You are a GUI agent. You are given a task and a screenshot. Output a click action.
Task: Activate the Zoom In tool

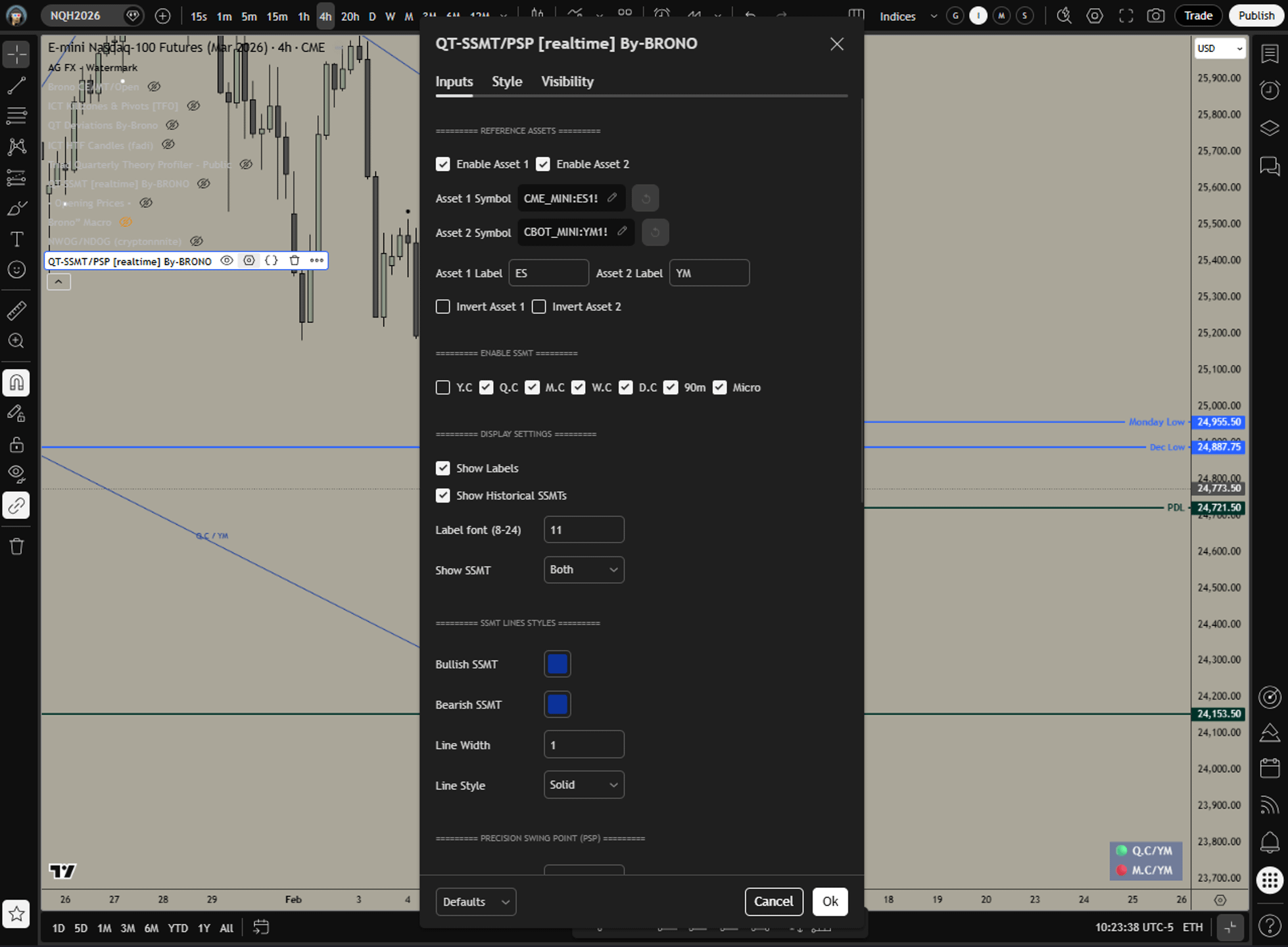pyautogui.click(x=16, y=341)
